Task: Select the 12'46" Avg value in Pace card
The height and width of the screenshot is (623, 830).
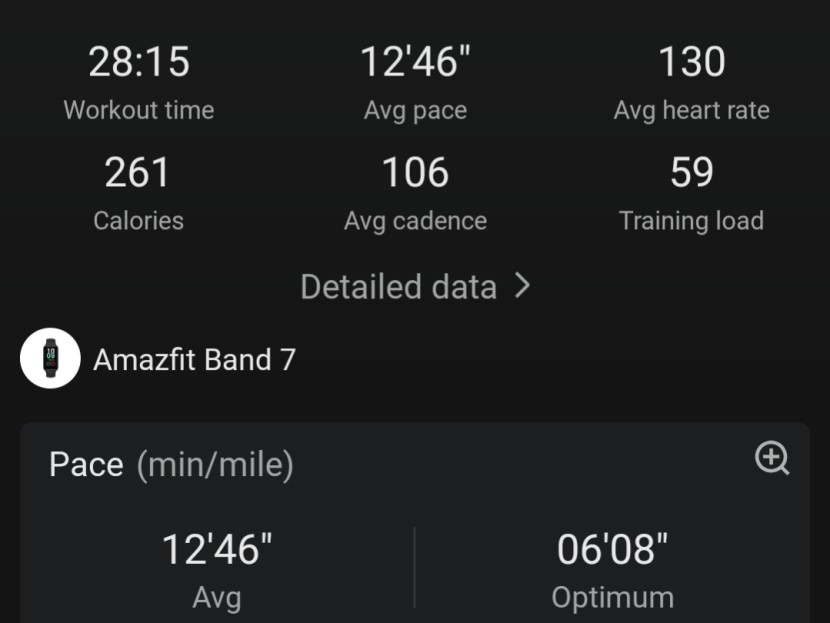Action: point(217,549)
